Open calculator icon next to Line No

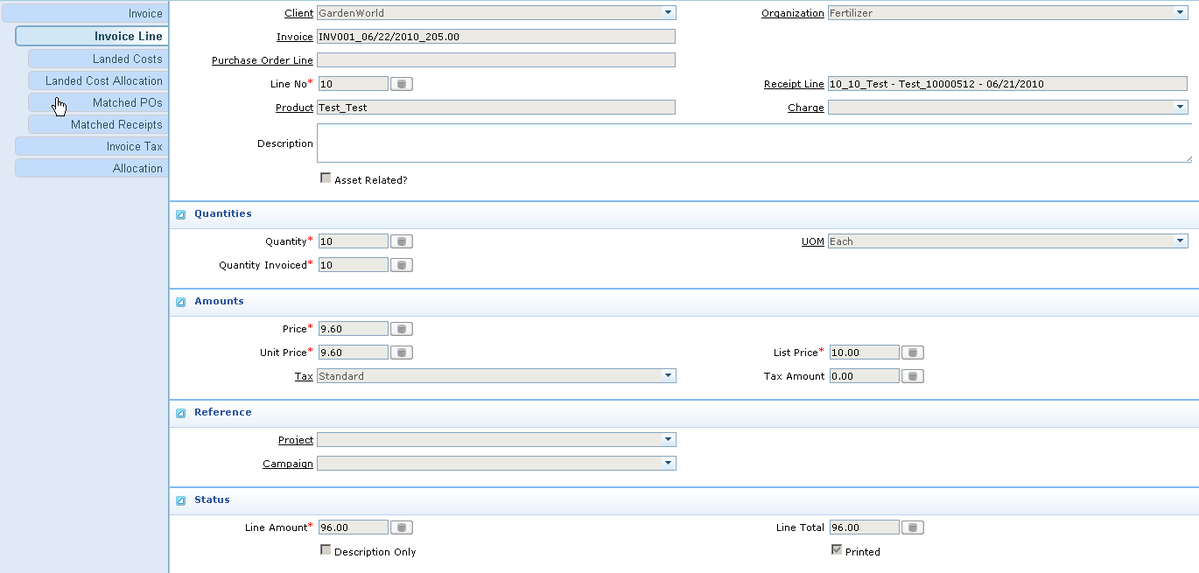pos(400,84)
